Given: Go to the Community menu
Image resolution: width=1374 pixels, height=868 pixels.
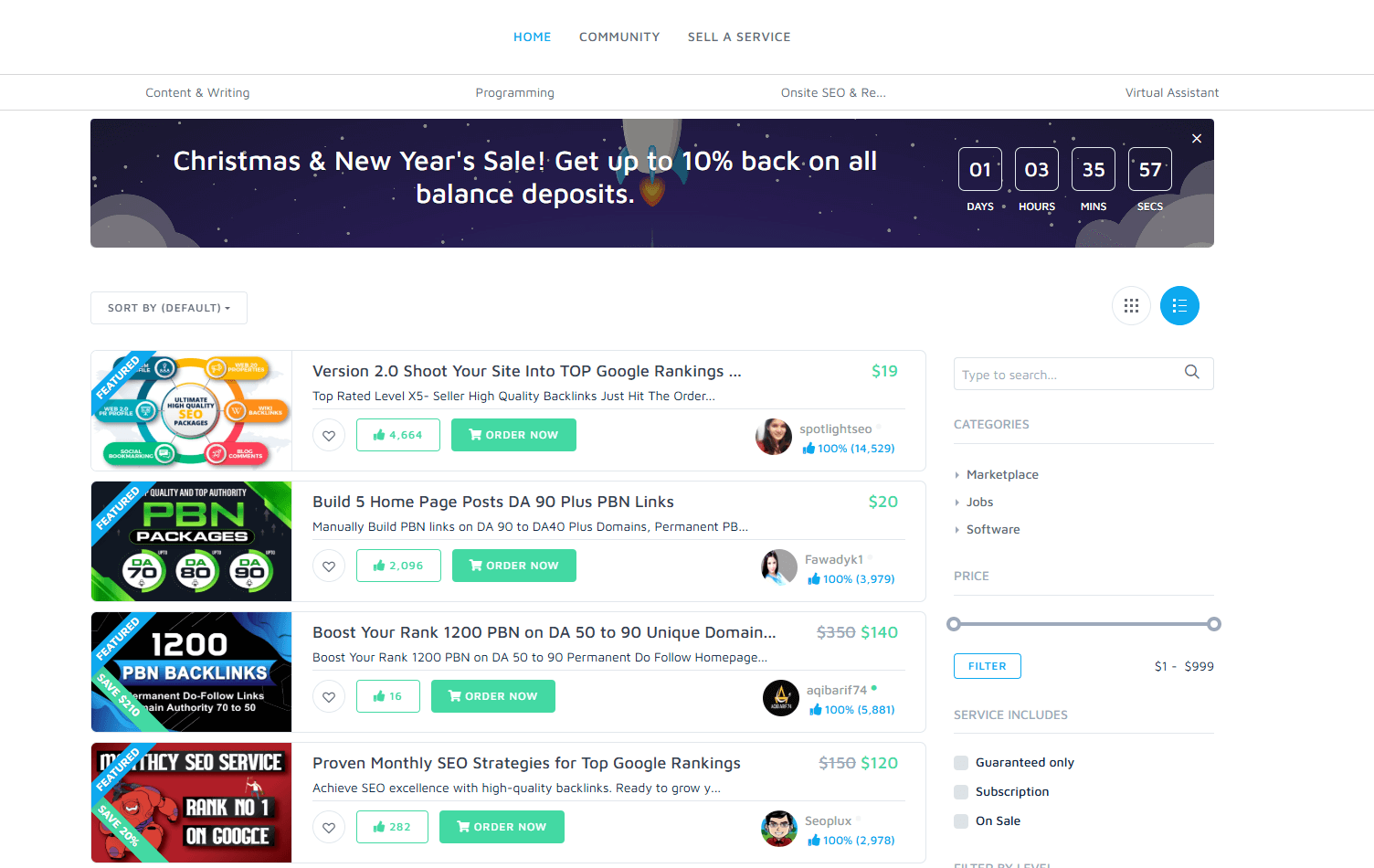Looking at the screenshot, I should [x=619, y=37].
